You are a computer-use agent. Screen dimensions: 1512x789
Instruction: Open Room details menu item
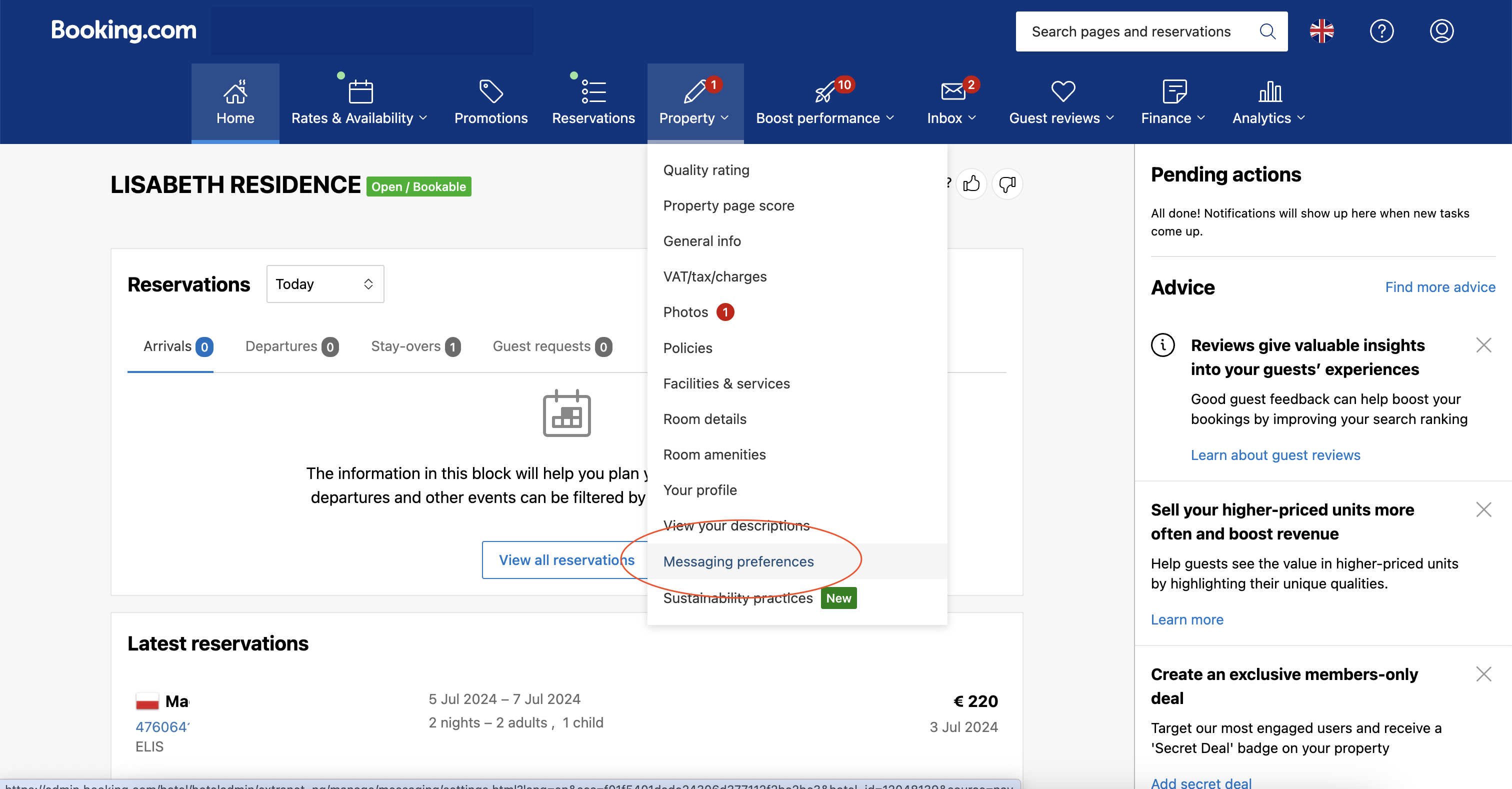(796, 419)
